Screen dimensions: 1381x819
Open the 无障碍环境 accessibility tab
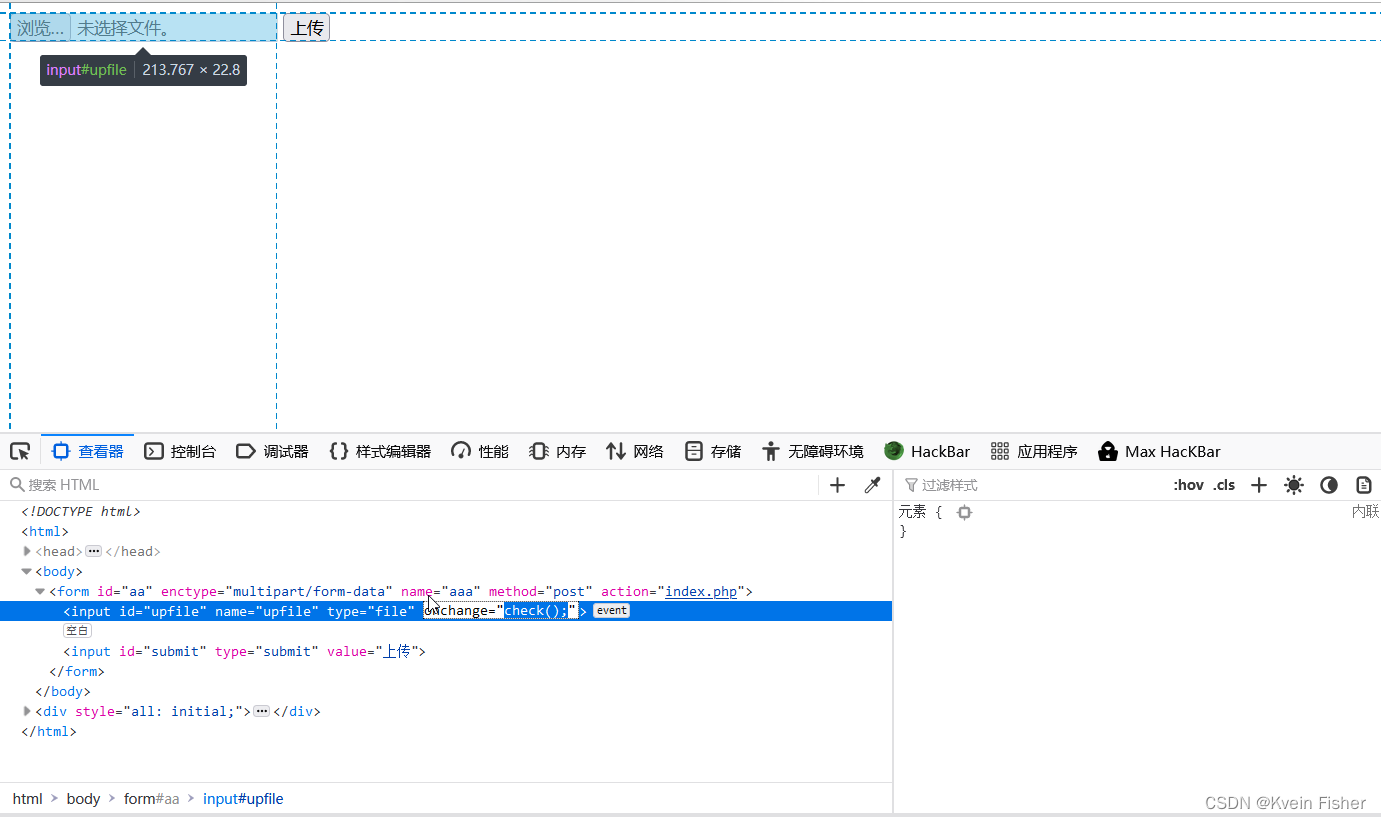[812, 451]
